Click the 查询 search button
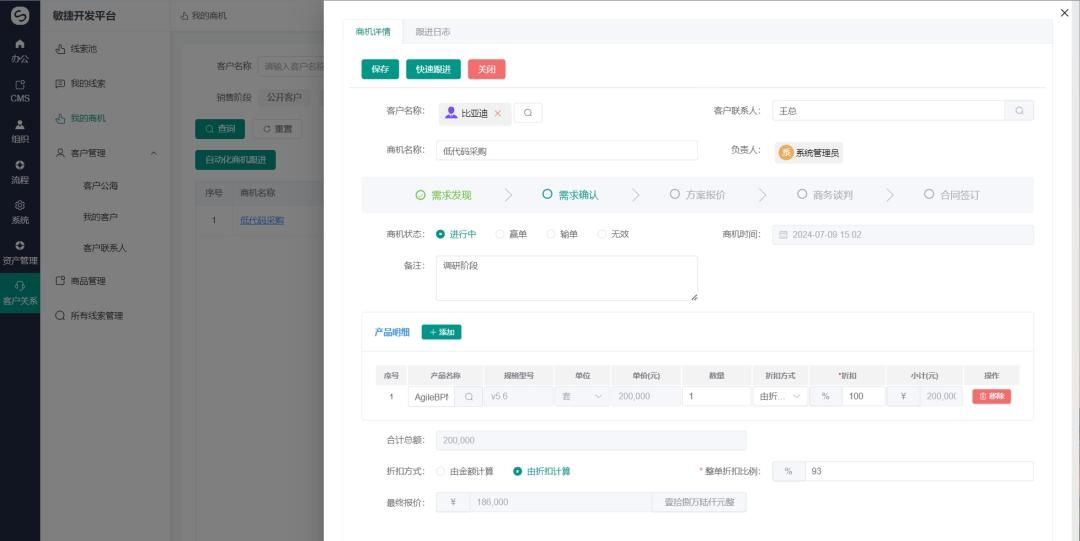Image resolution: width=1080 pixels, height=541 pixels. 220,129
